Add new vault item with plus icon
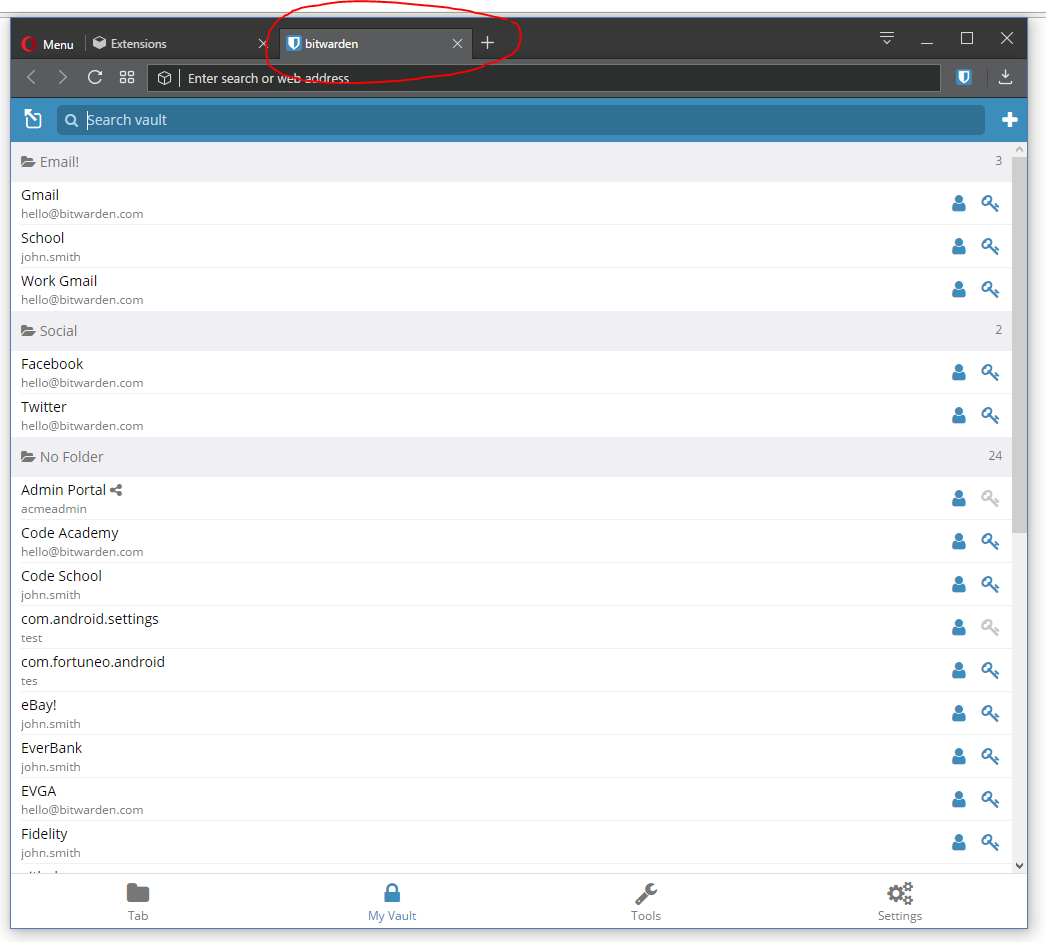Screen dimensions: 1046x942 pyautogui.click(x=1009, y=119)
